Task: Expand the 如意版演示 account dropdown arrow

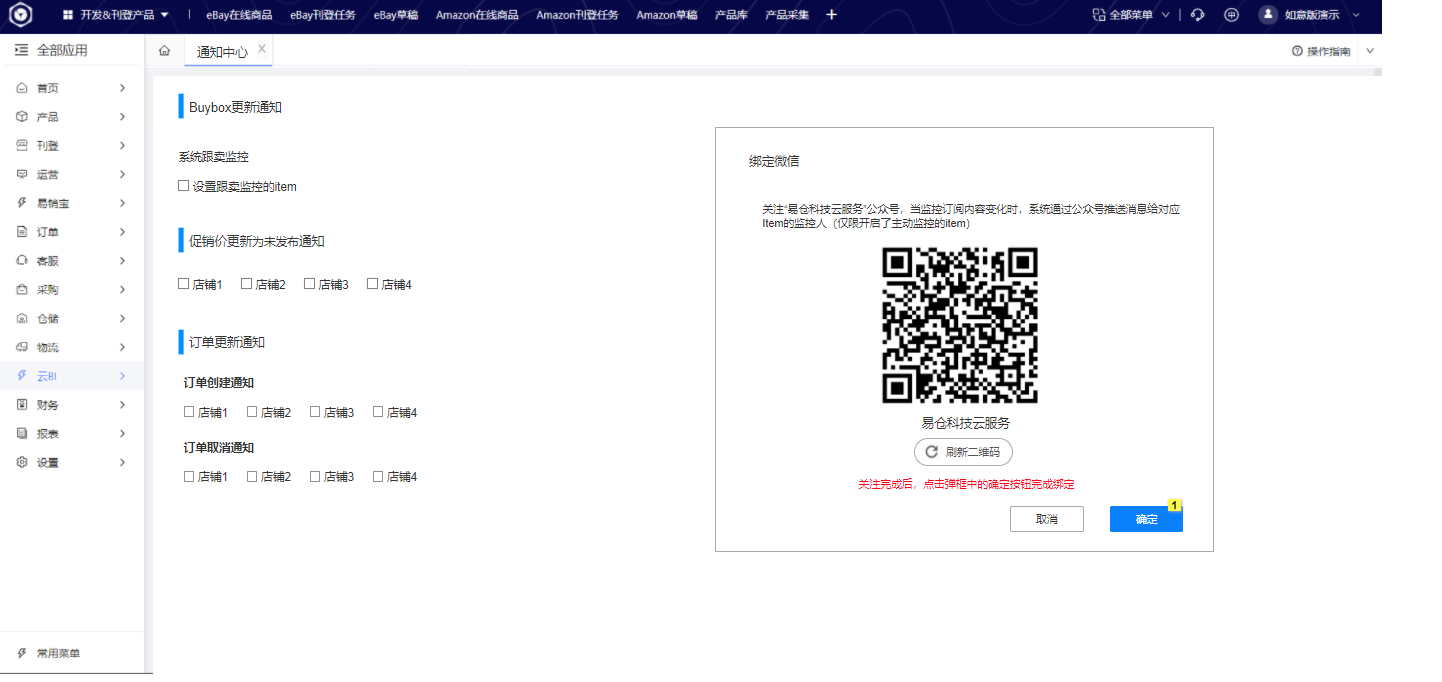Action: [1355, 15]
